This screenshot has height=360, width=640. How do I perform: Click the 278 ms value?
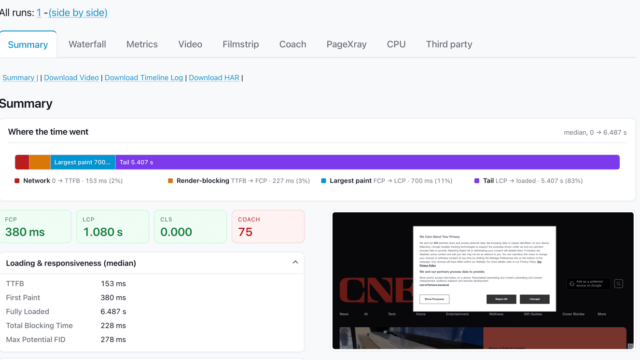(x=113, y=339)
